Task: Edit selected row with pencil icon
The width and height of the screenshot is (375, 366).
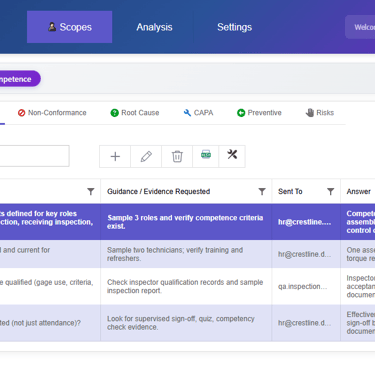Action: coord(146,156)
